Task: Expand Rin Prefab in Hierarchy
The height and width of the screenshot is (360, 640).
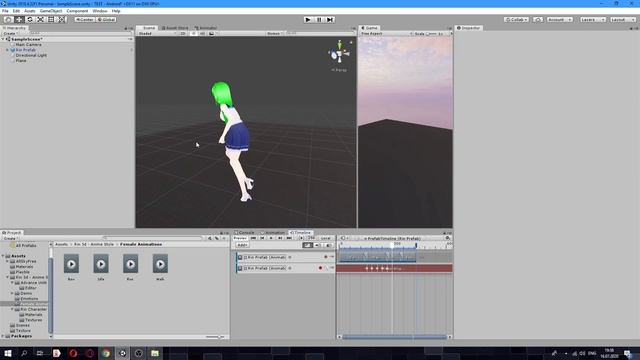Action: click(7, 50)
